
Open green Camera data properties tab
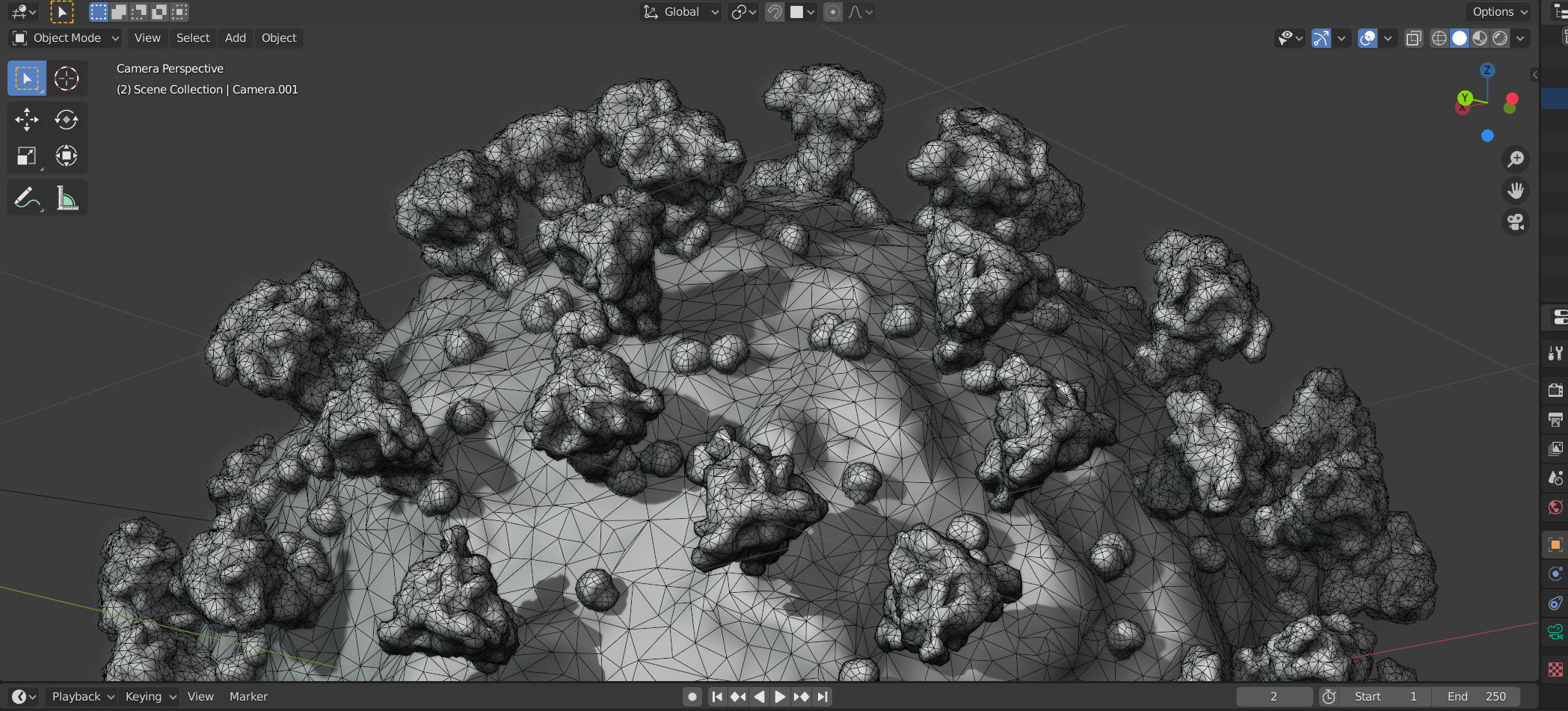(1555, 632)
